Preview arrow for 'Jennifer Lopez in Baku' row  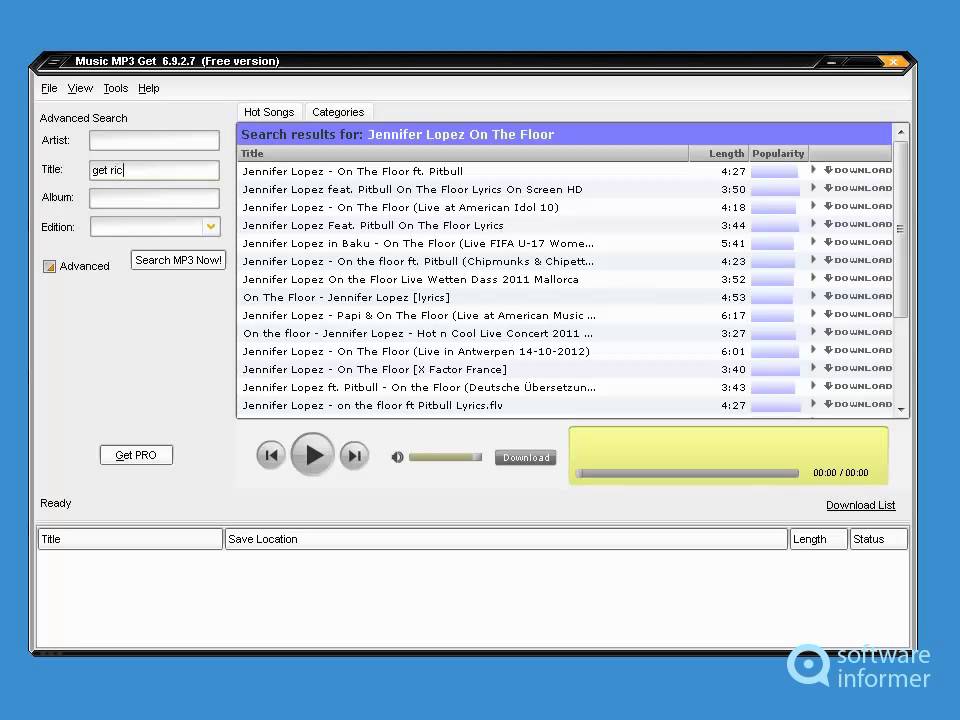click(813, 241)
